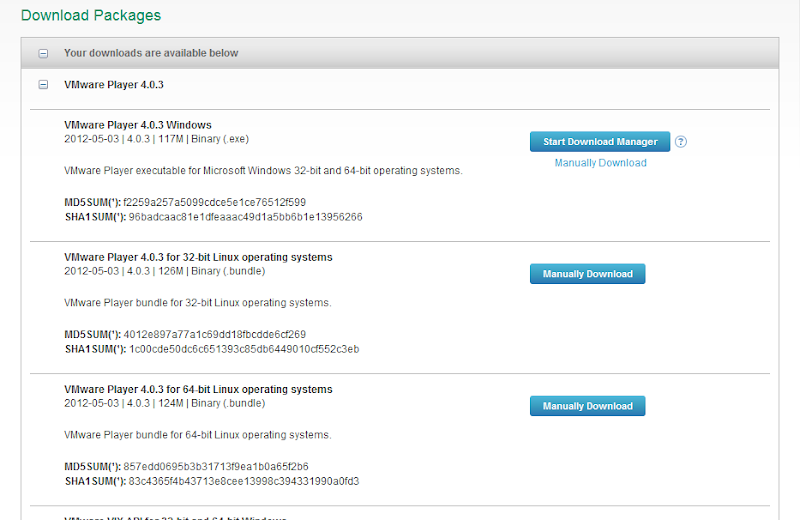Click the 32-bit Linux SHA1SUM value 1c00cde50d...
Viewport: 800px width, 520px height.
244,349
